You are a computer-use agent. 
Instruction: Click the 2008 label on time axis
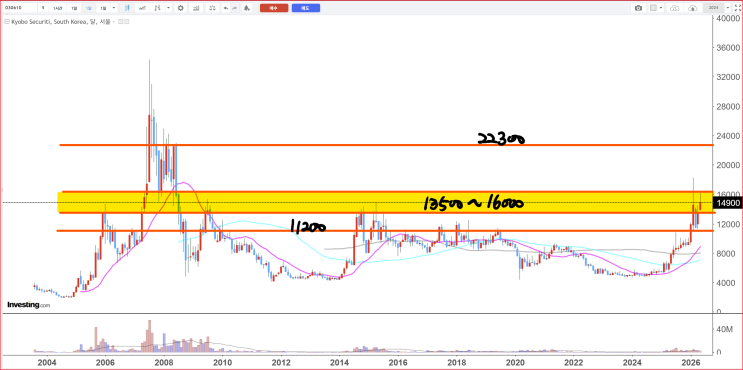click(x=164, y=362)
